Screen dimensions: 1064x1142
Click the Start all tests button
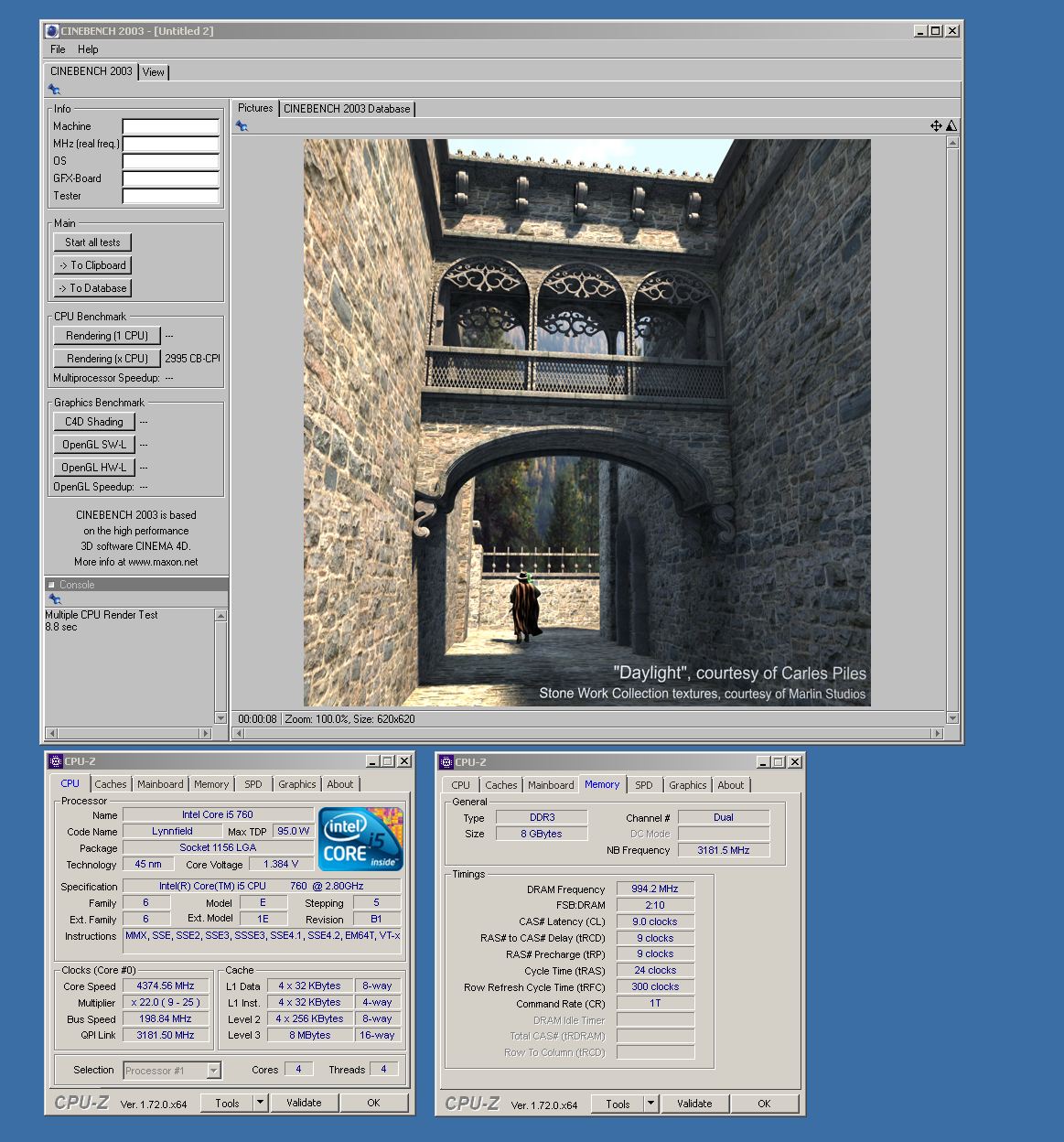92,242
